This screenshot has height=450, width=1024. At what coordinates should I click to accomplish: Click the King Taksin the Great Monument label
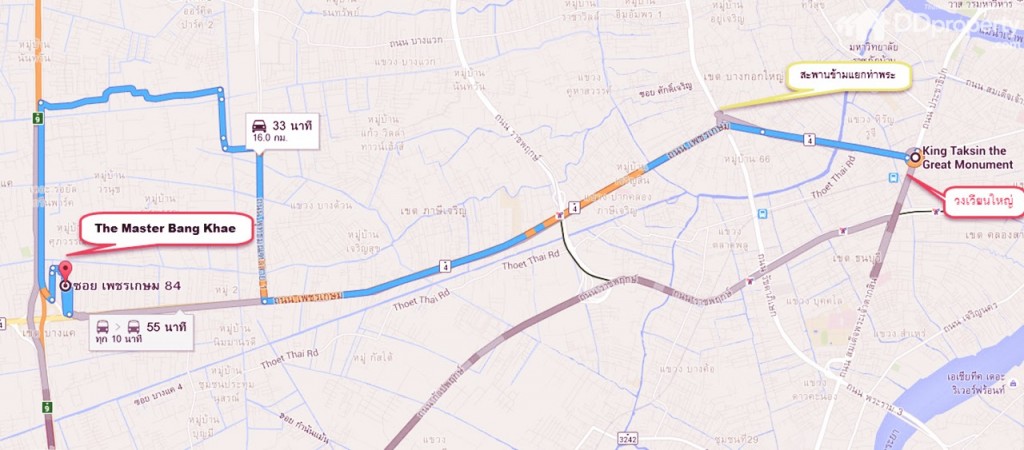click(967, 158)
